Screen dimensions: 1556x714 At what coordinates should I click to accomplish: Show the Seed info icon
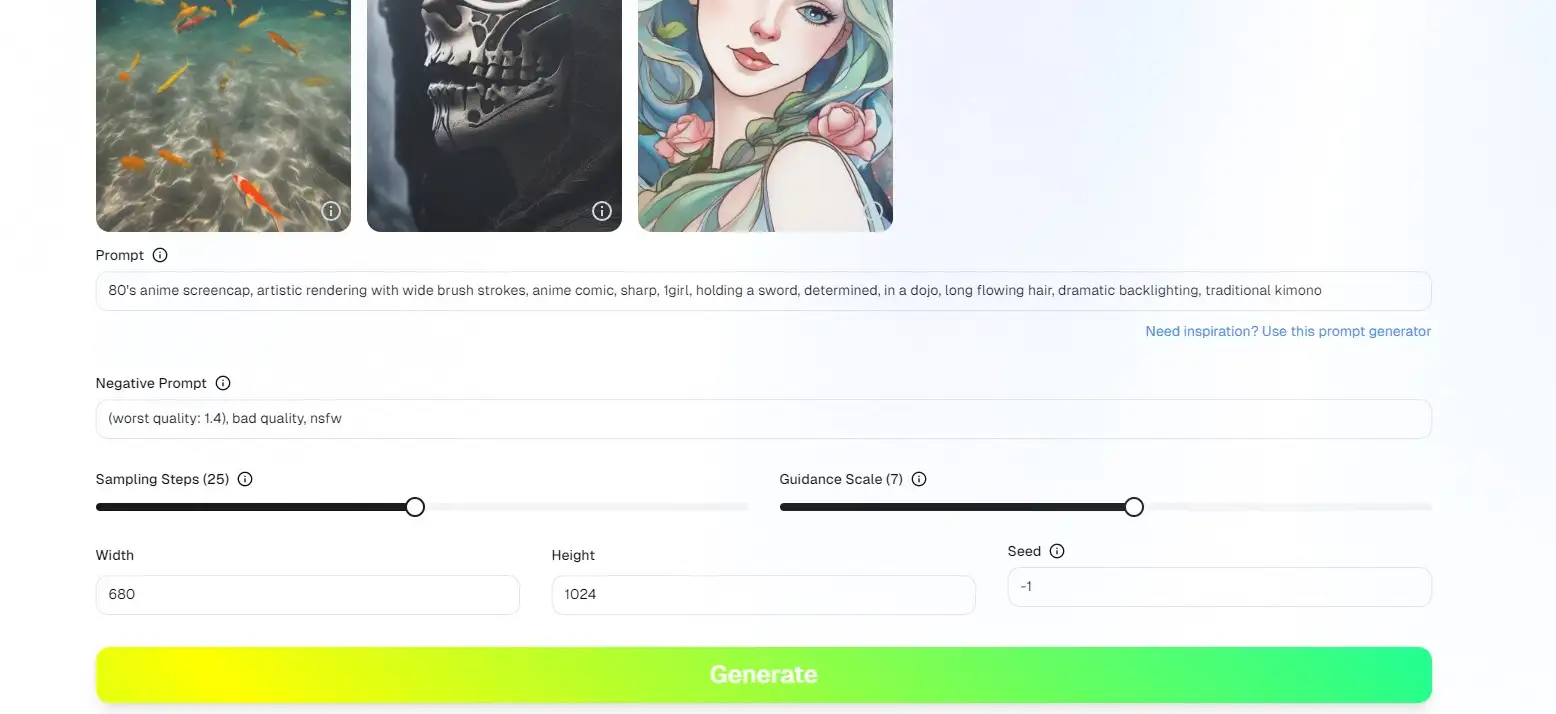1057,551
